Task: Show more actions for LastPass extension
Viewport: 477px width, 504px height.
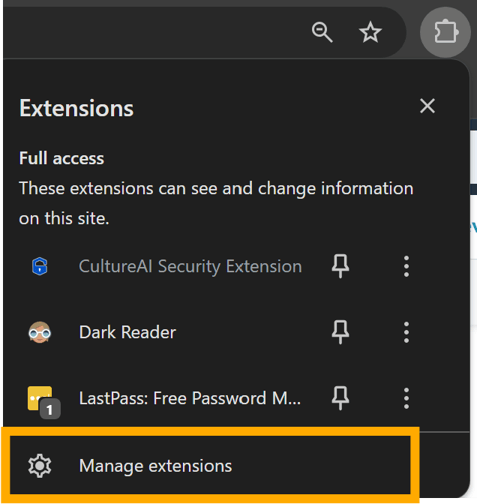Action: (406, 398)
